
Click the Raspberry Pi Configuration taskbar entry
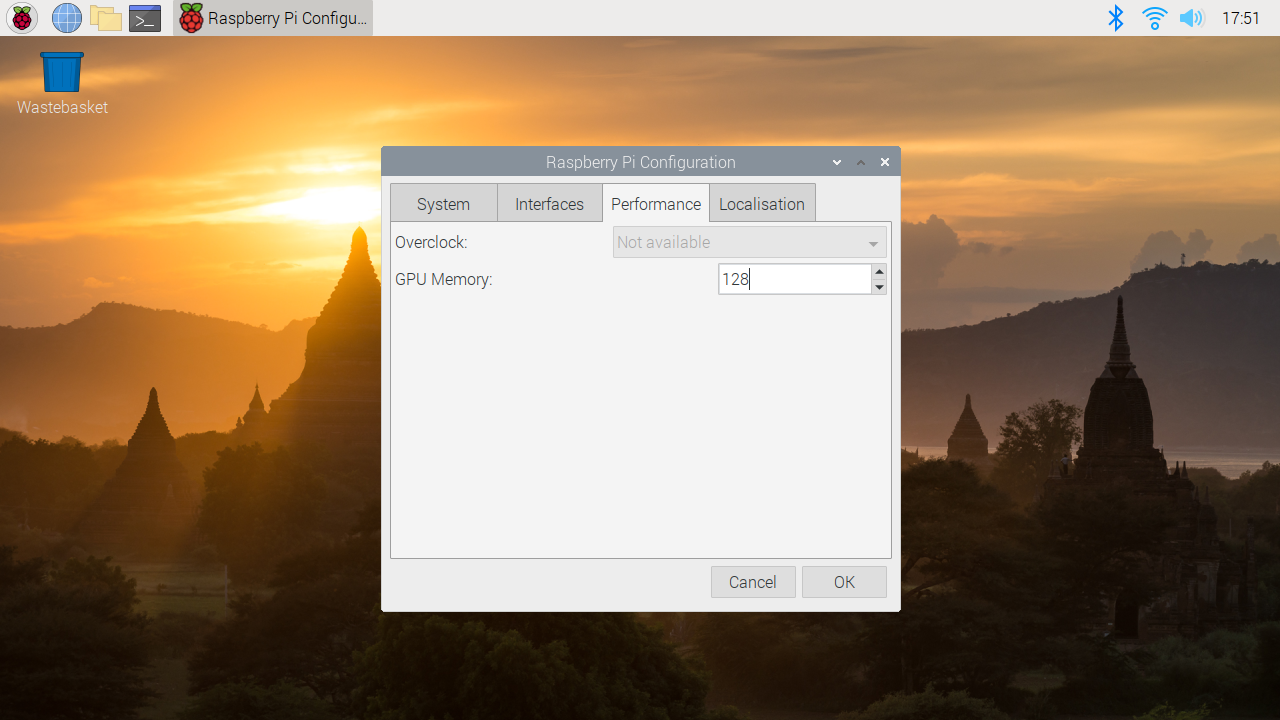tap(273, 18)
